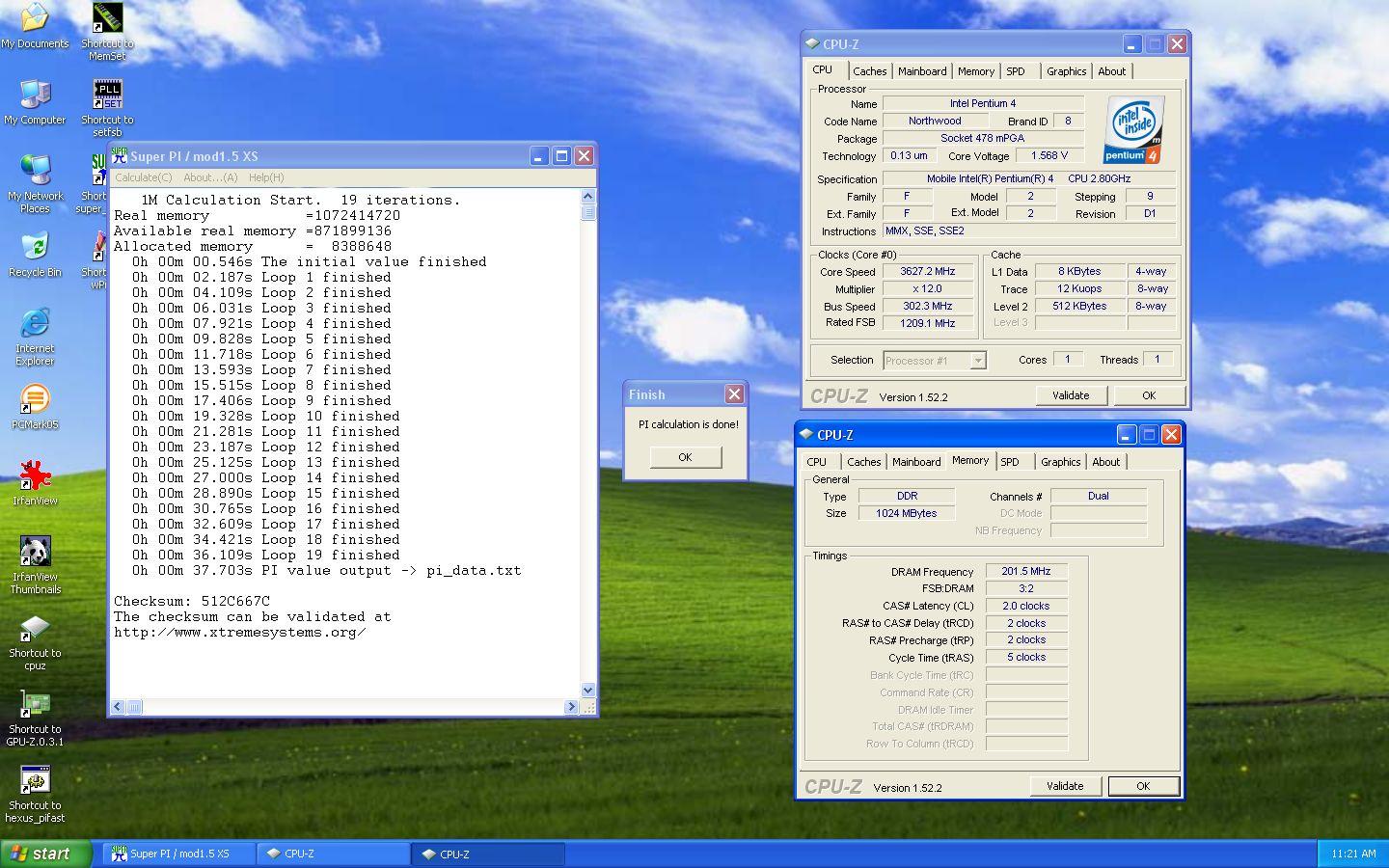Click Super PI title bar icon

tap(120, 155)
